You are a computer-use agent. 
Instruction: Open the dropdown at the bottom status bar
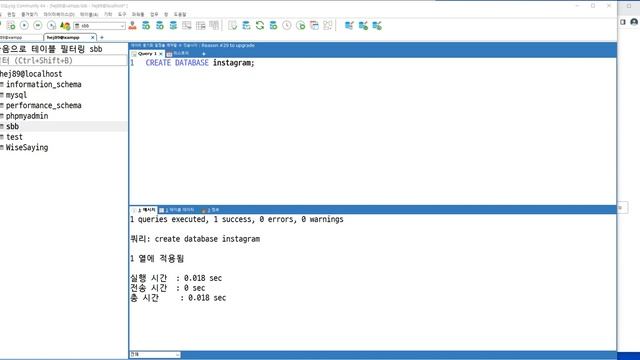[155, 355]
